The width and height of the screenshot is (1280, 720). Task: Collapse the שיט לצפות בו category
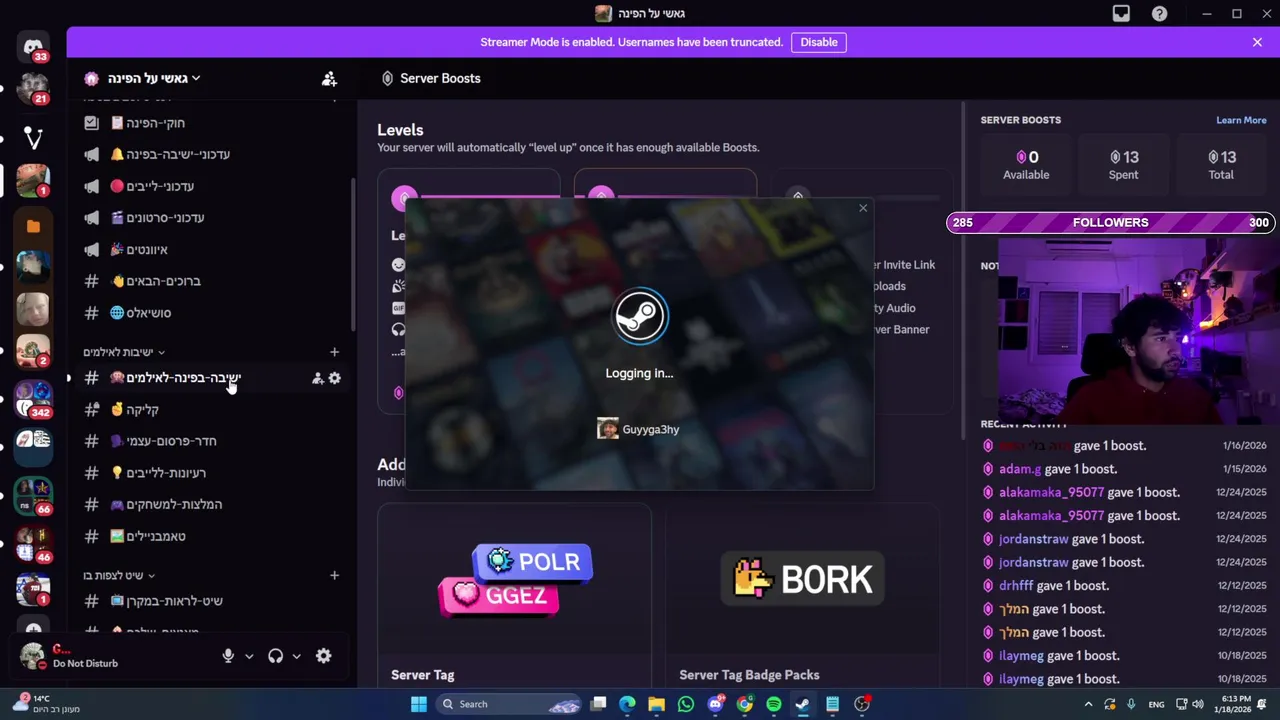[x=118, y=575]
